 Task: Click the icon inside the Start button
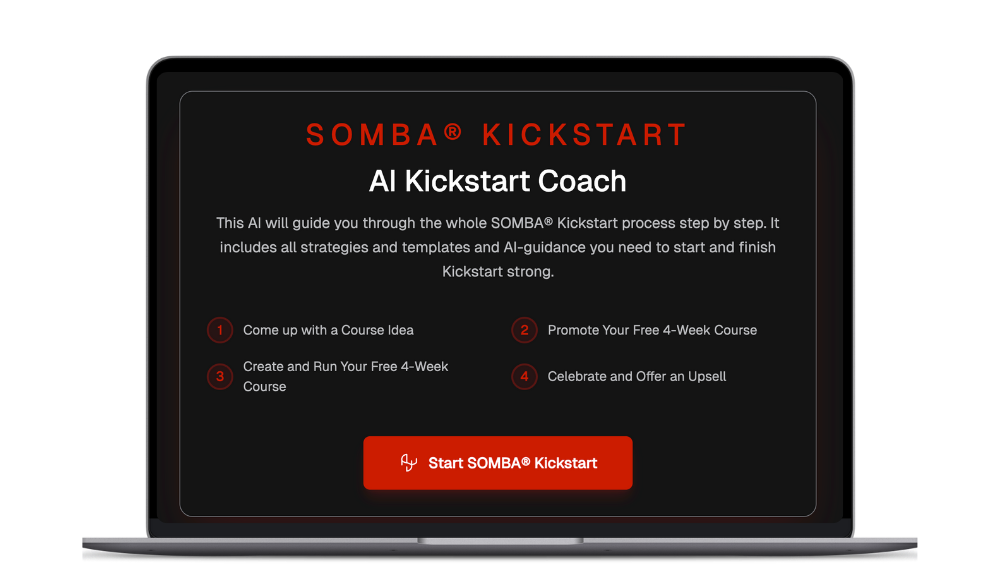pos(408,463)
